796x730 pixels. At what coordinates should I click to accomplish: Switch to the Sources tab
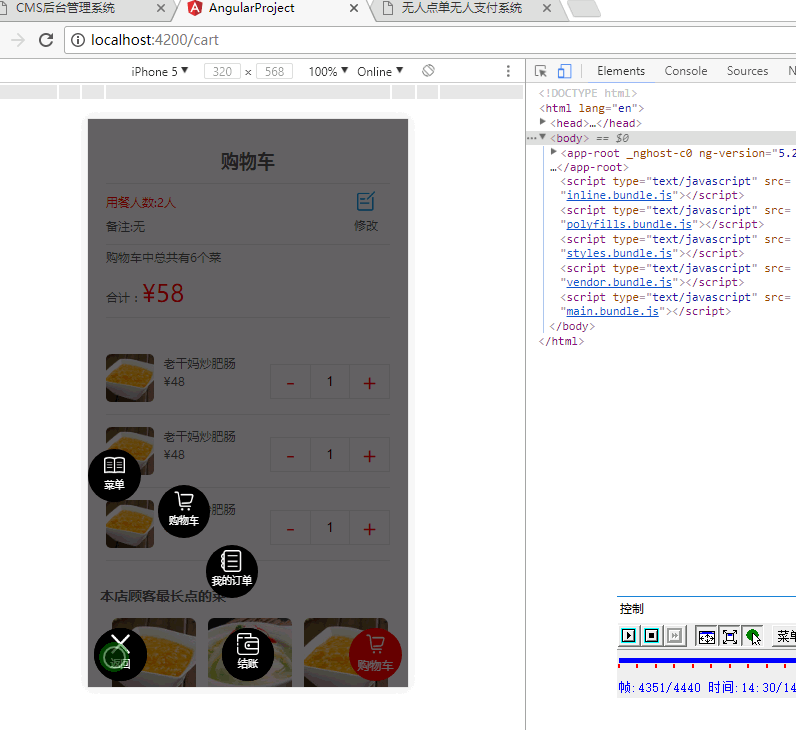tap(747, 71)
